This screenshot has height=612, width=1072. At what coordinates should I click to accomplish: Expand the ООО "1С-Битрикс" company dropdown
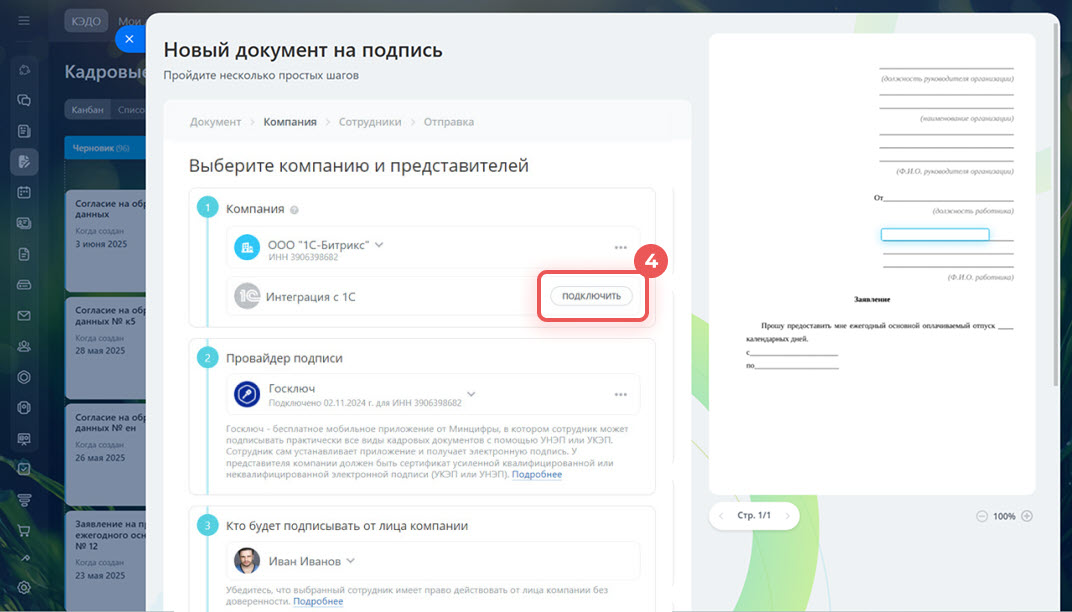point(379,245)
